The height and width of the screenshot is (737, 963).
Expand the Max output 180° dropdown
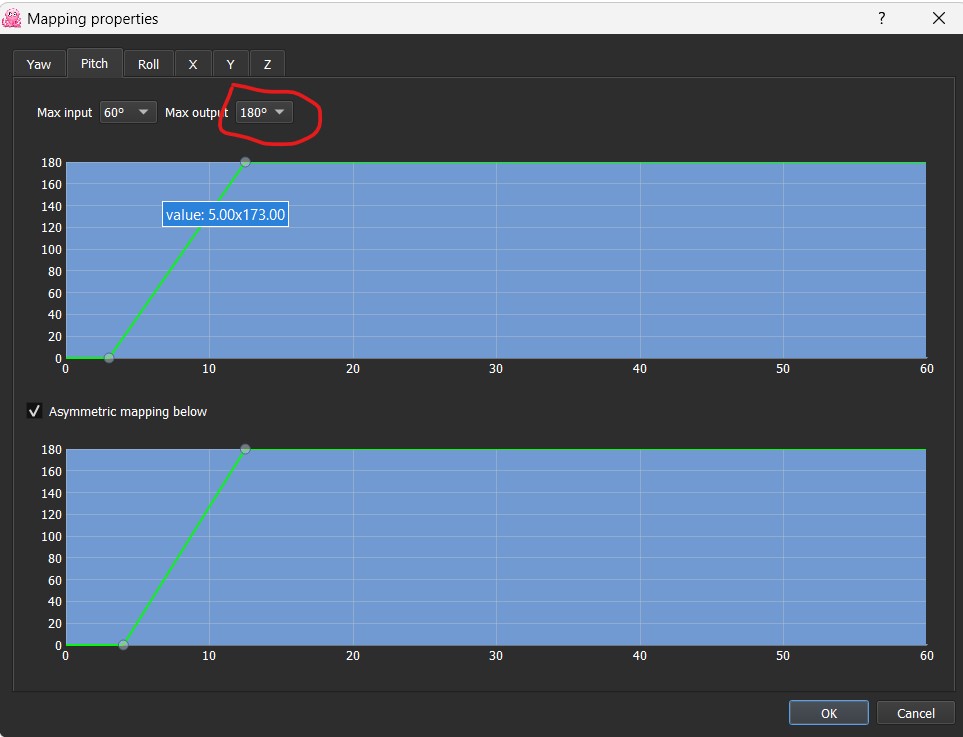pyautogui.click(x=264, y=112)
